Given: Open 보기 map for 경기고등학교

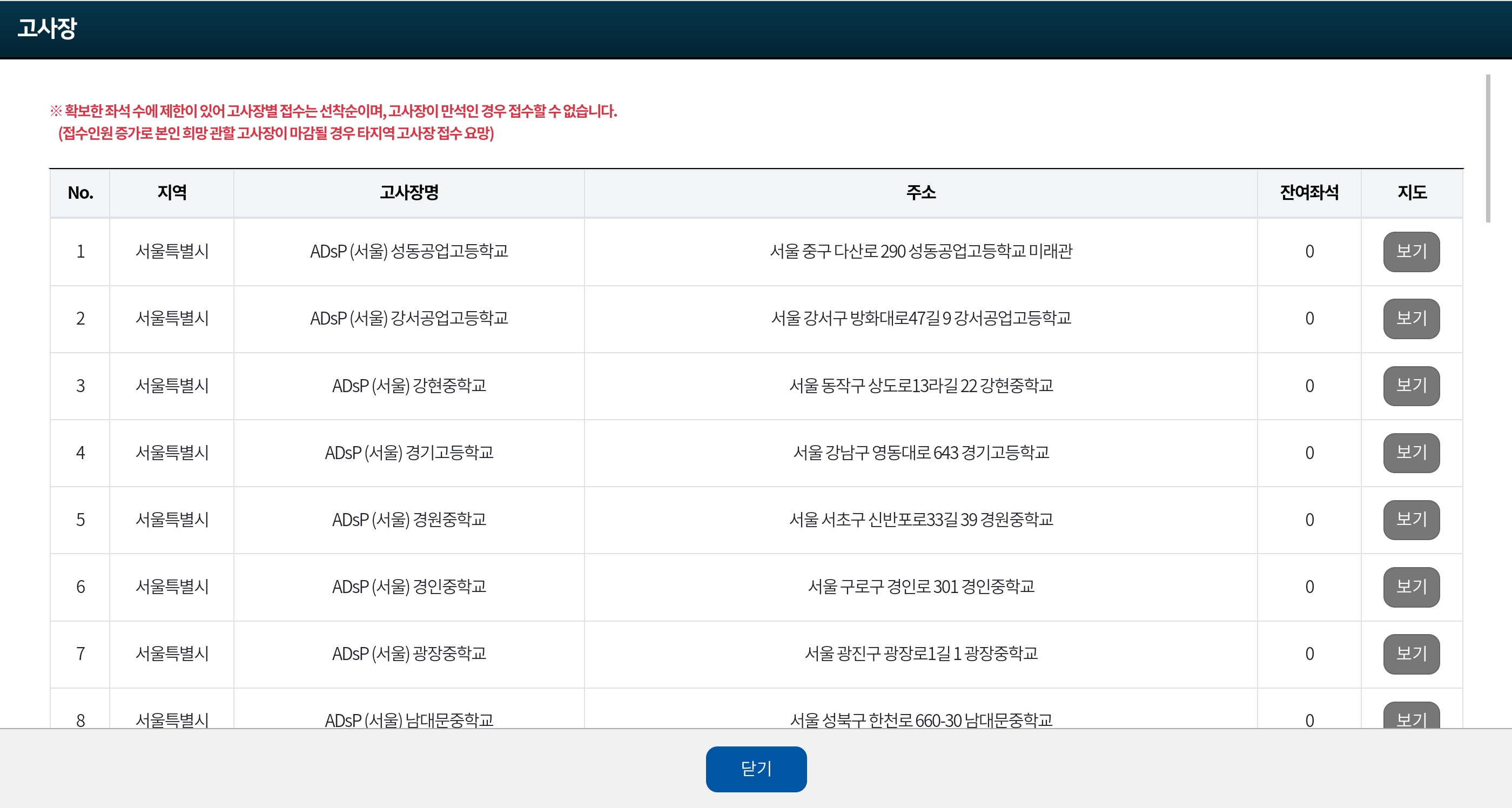Looking at the screenshot, I should pos(1410,453).
